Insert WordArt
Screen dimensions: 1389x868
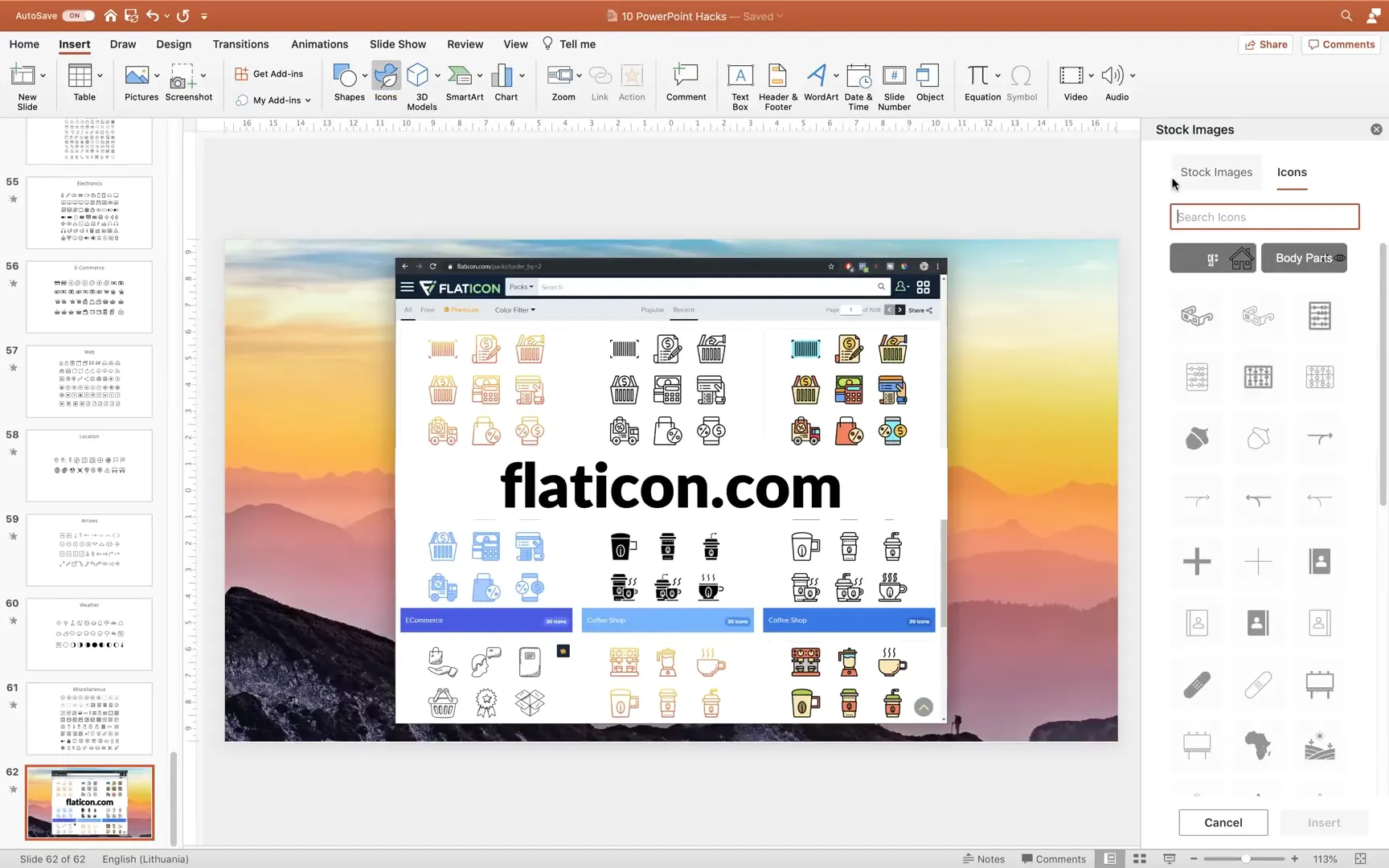click(x=817, y=83)
